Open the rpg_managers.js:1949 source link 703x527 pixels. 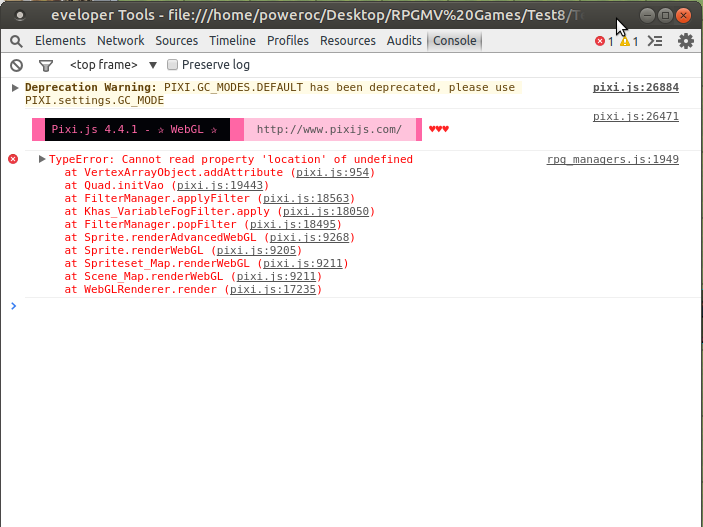tap(612, 160)
